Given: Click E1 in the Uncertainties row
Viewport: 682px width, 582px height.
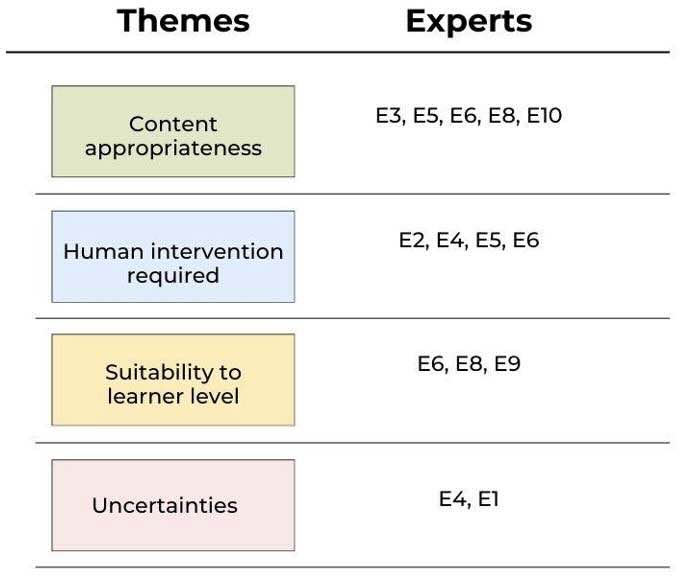Looking at the screenshot, I should click(x=488, y=499).
